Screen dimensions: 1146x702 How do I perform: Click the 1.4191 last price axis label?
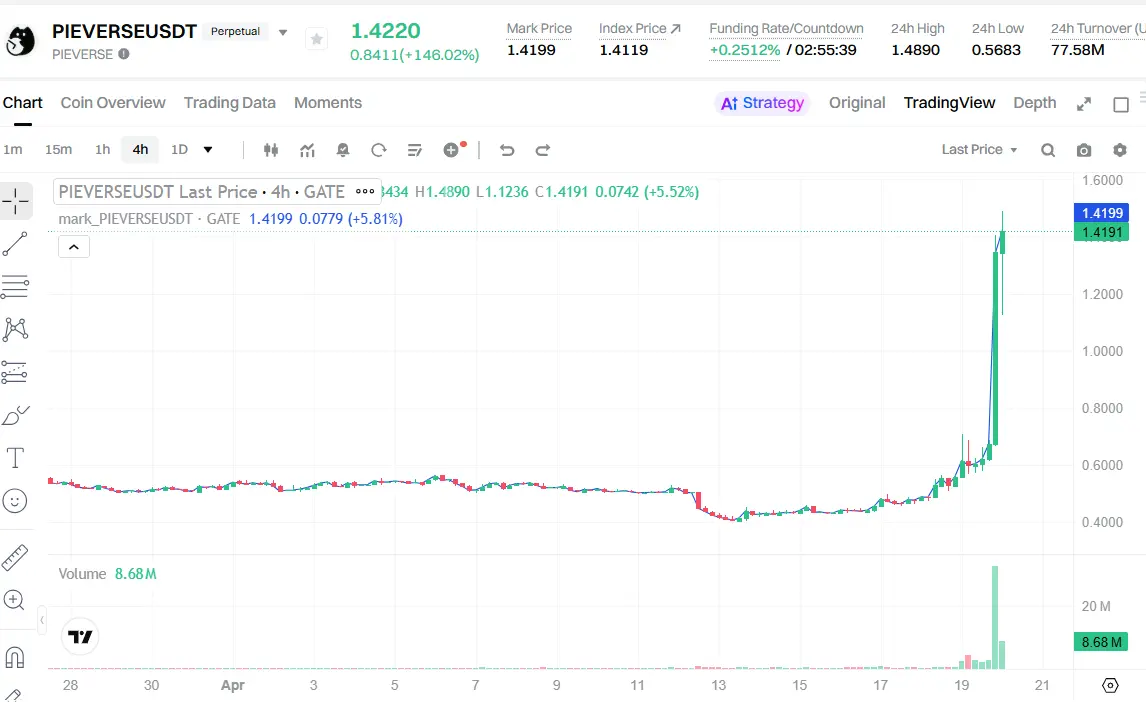coord(1101,232)
